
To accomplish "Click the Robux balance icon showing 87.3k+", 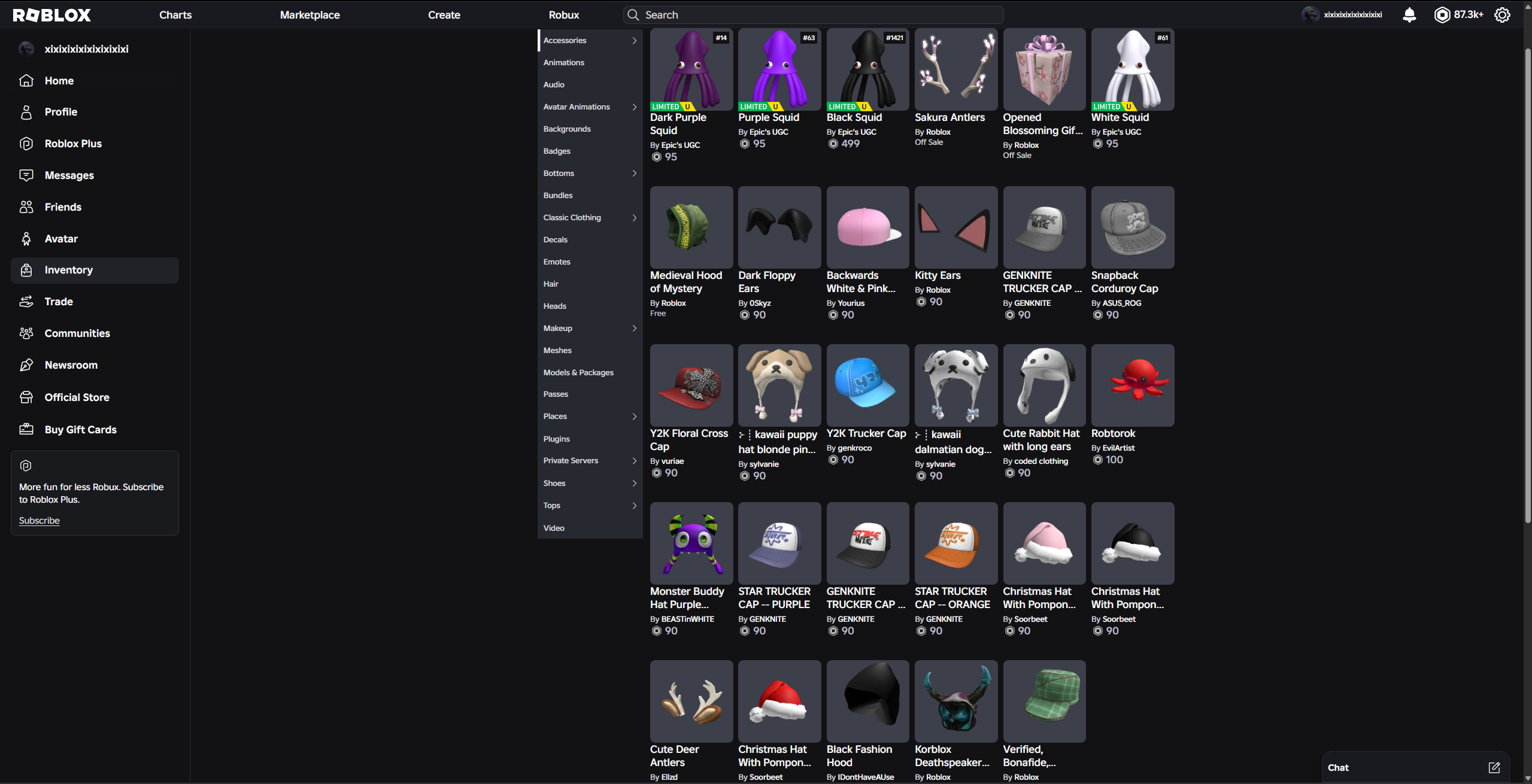I will tap(1442, 15).
